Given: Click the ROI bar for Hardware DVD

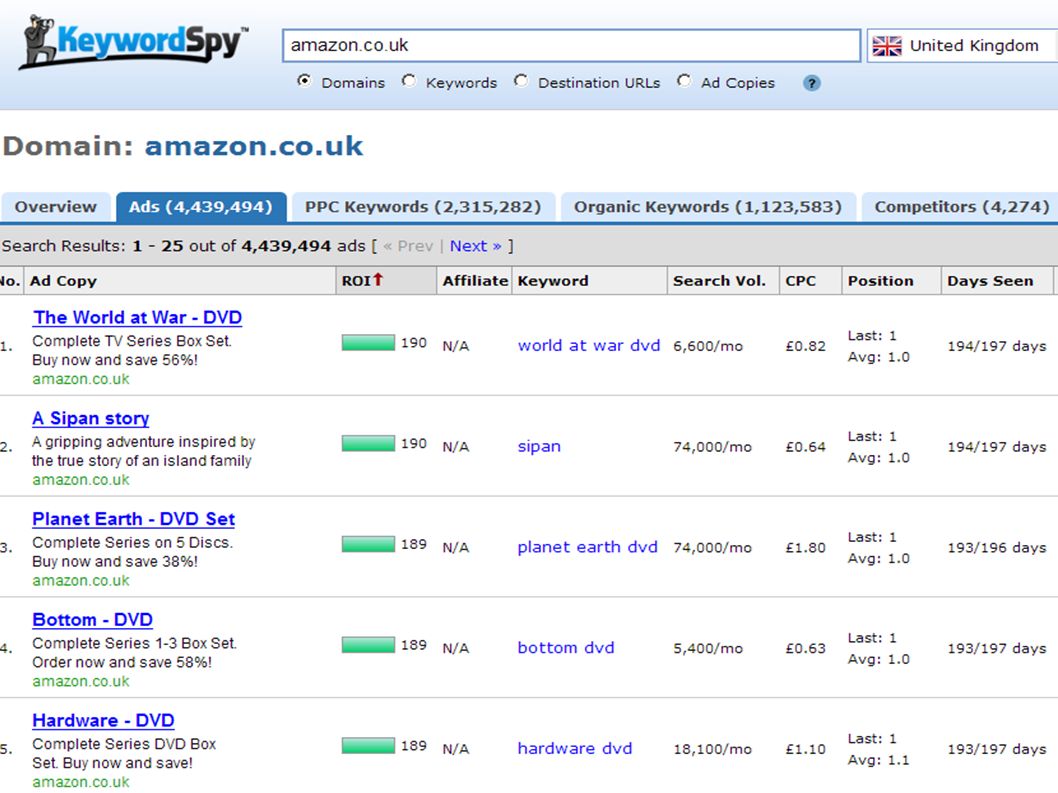Looking at the screenshot, I should tap(368, 745).
